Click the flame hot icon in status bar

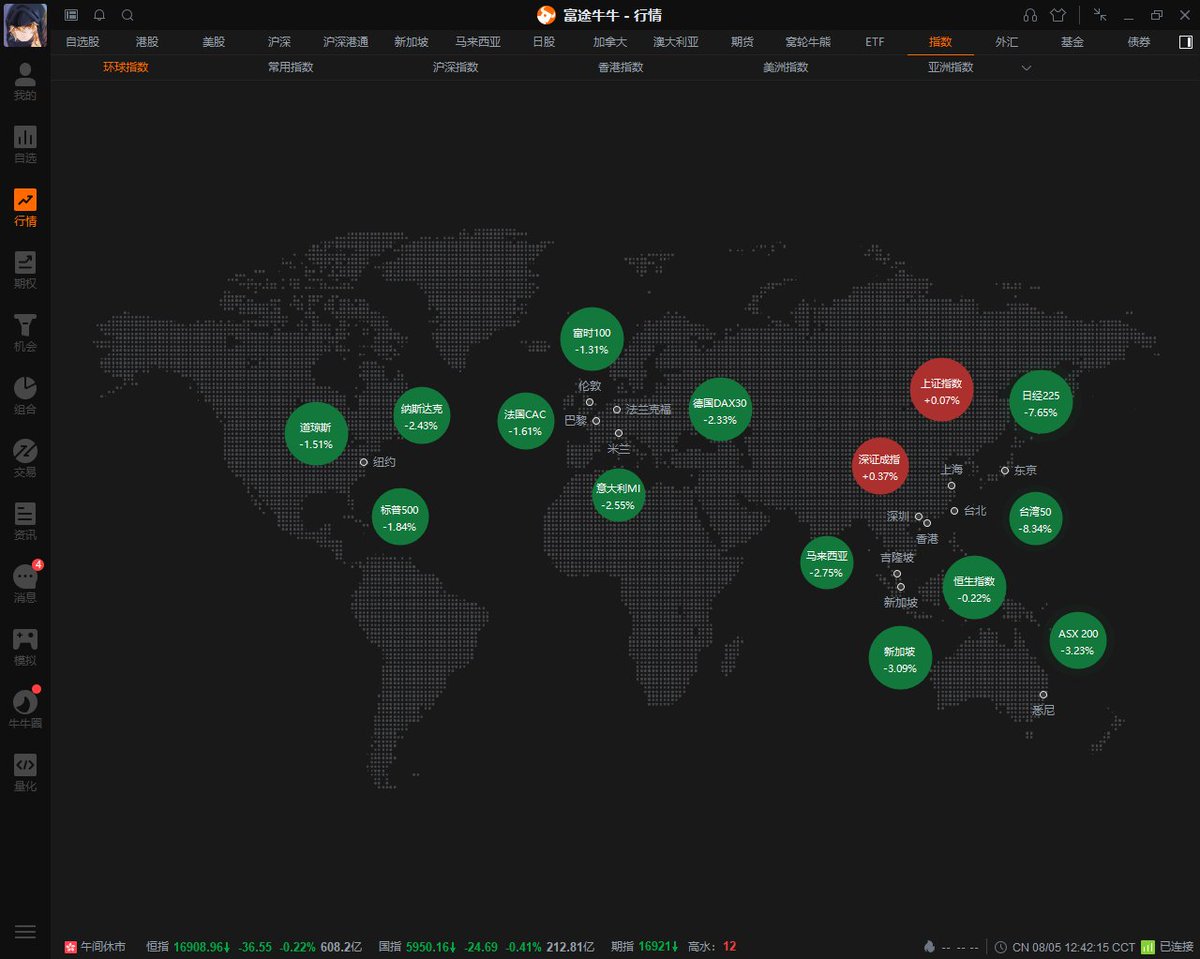pyautogui.click(x=929, y=946)
